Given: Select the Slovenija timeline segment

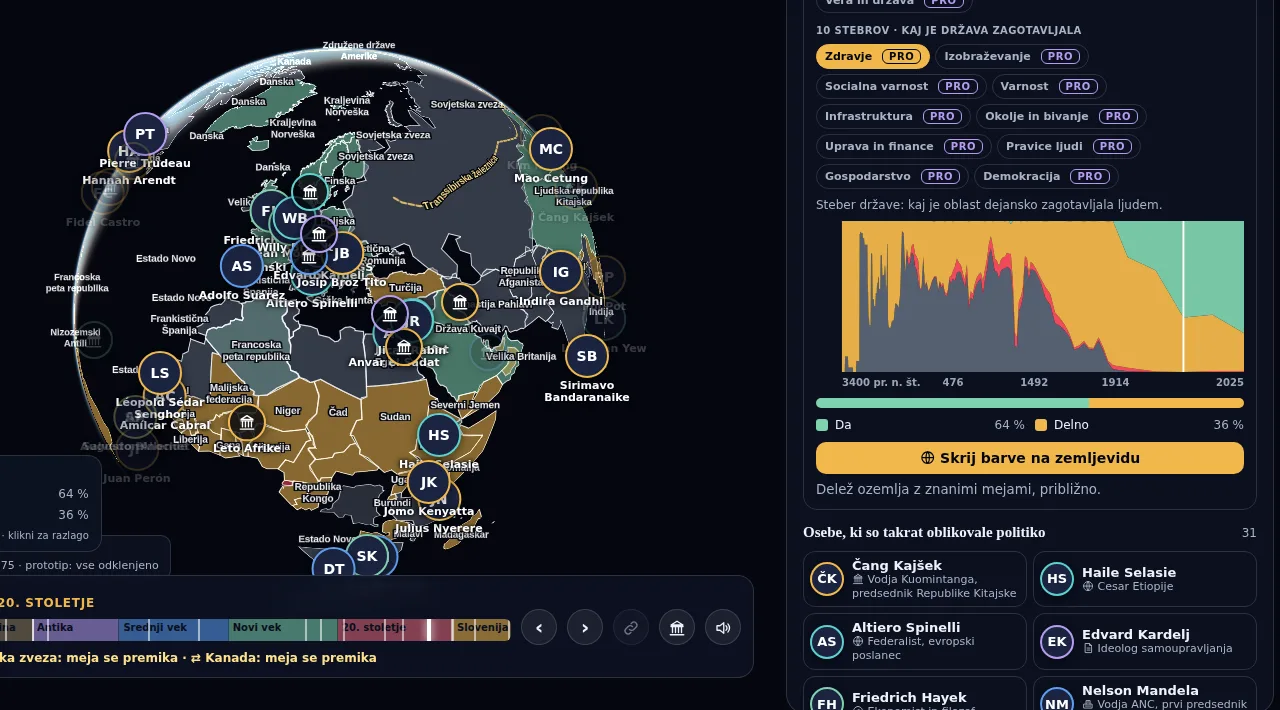Looking at the screenshot, I should point(482,629).
